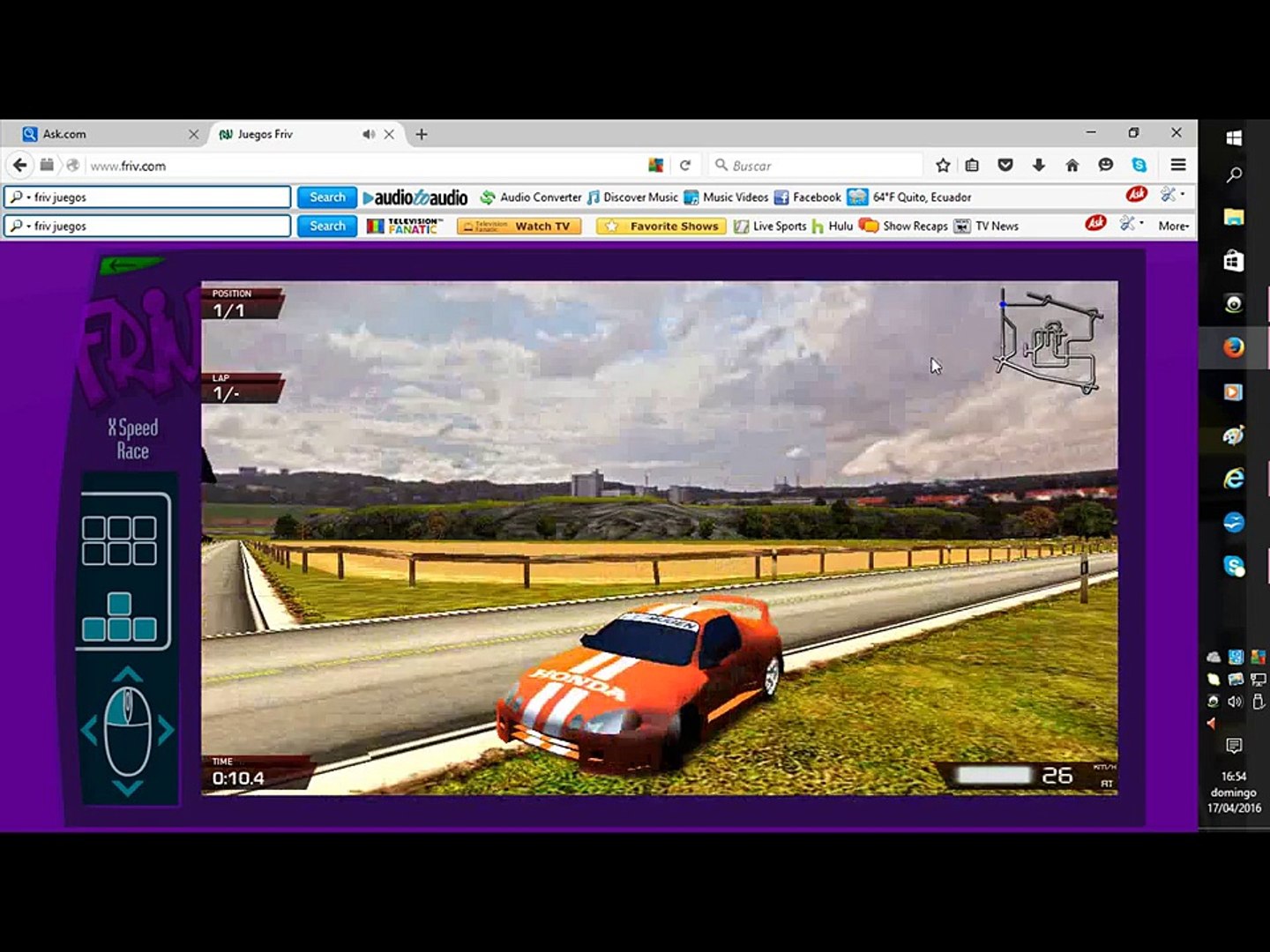
Task: Reload the current page
Action: (x=684, y=165)
